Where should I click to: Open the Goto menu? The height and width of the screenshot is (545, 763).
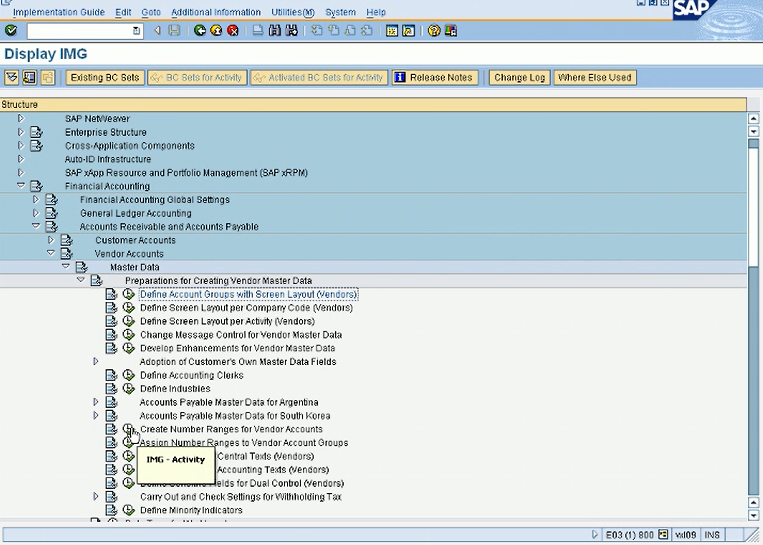click(151, 12)
